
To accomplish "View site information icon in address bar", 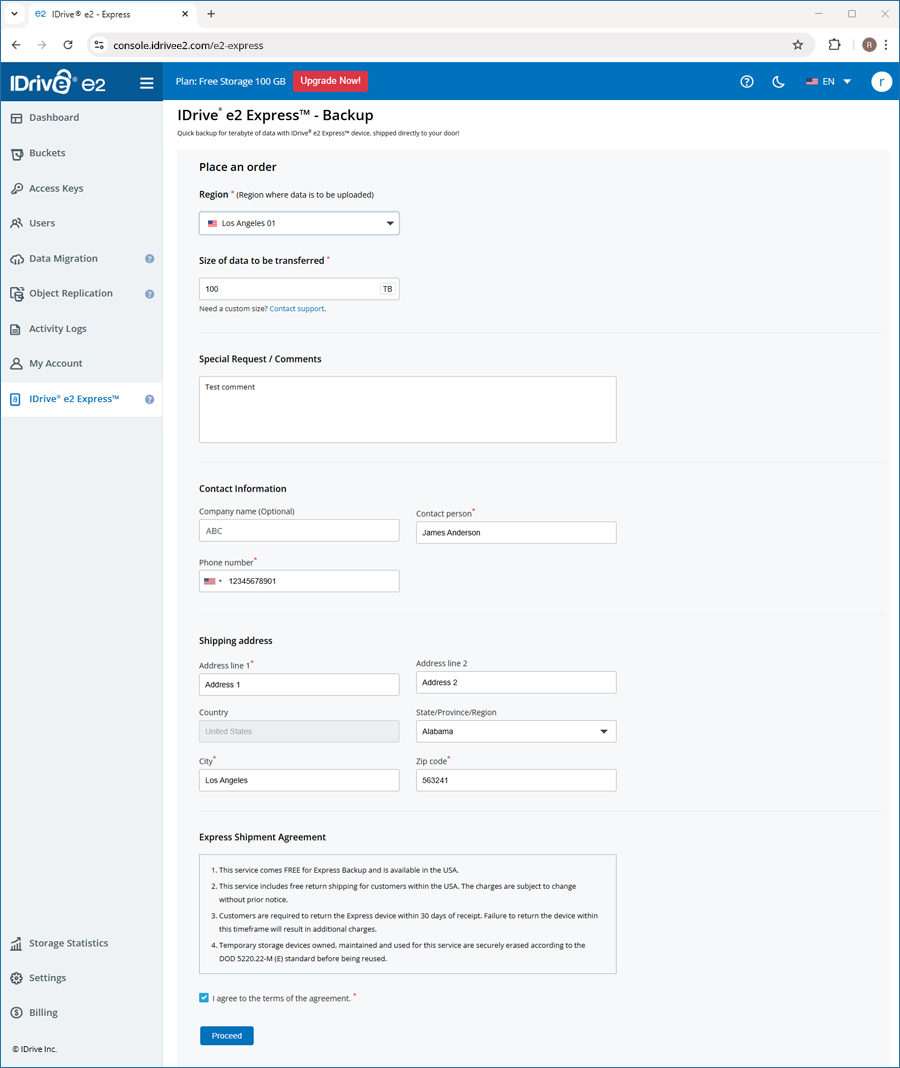I will coord(99,45).
